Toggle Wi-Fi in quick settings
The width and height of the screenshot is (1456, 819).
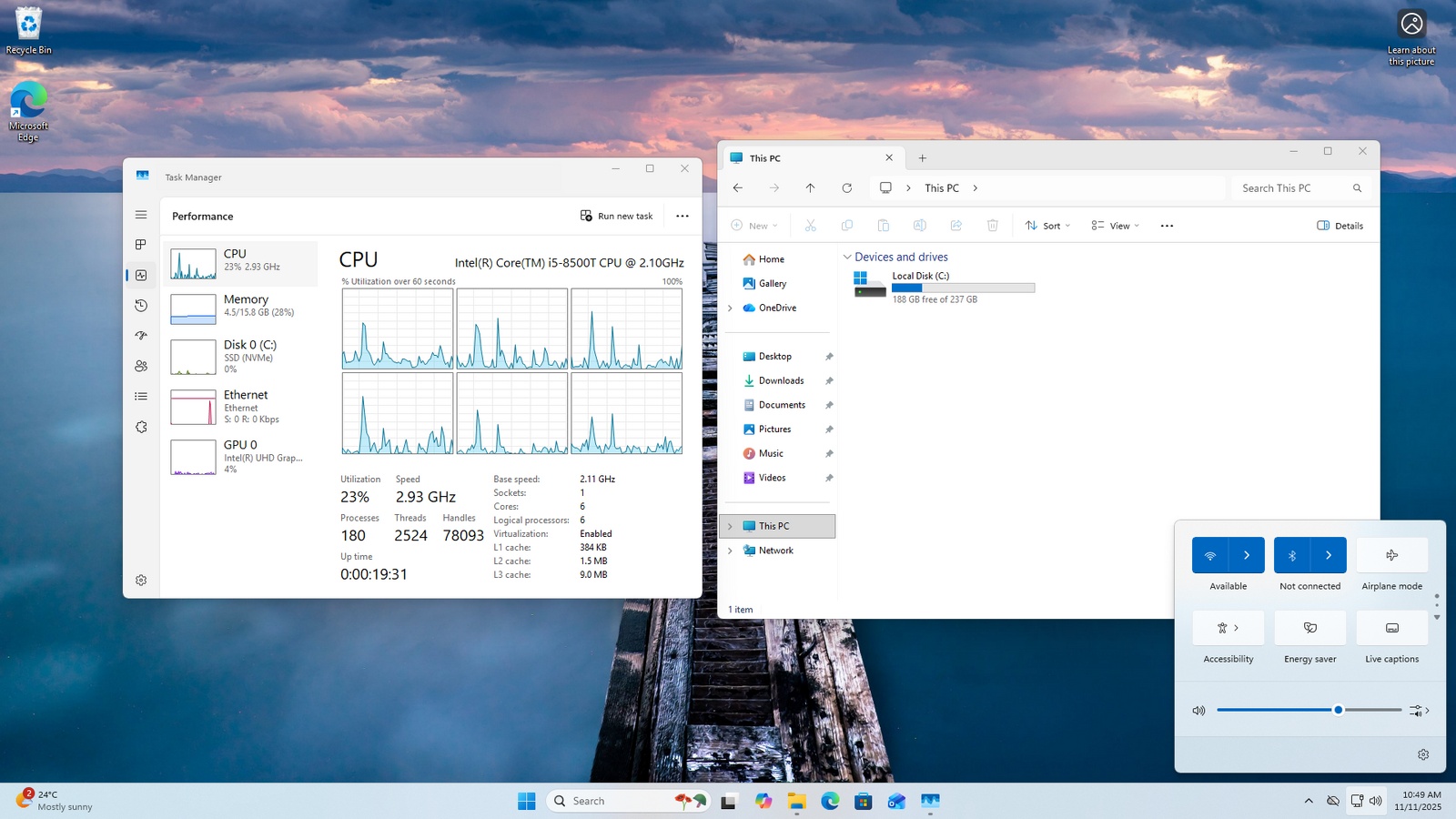(1210, 555)
